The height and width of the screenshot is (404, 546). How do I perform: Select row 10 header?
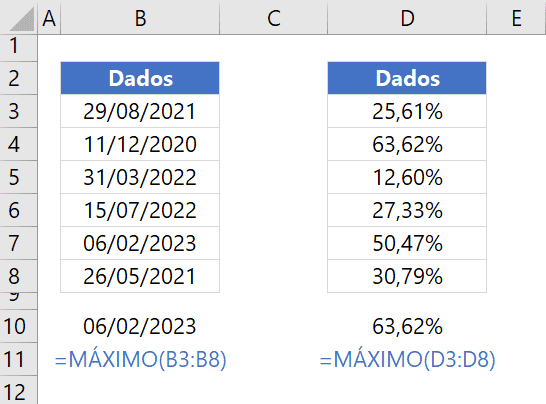18,326
